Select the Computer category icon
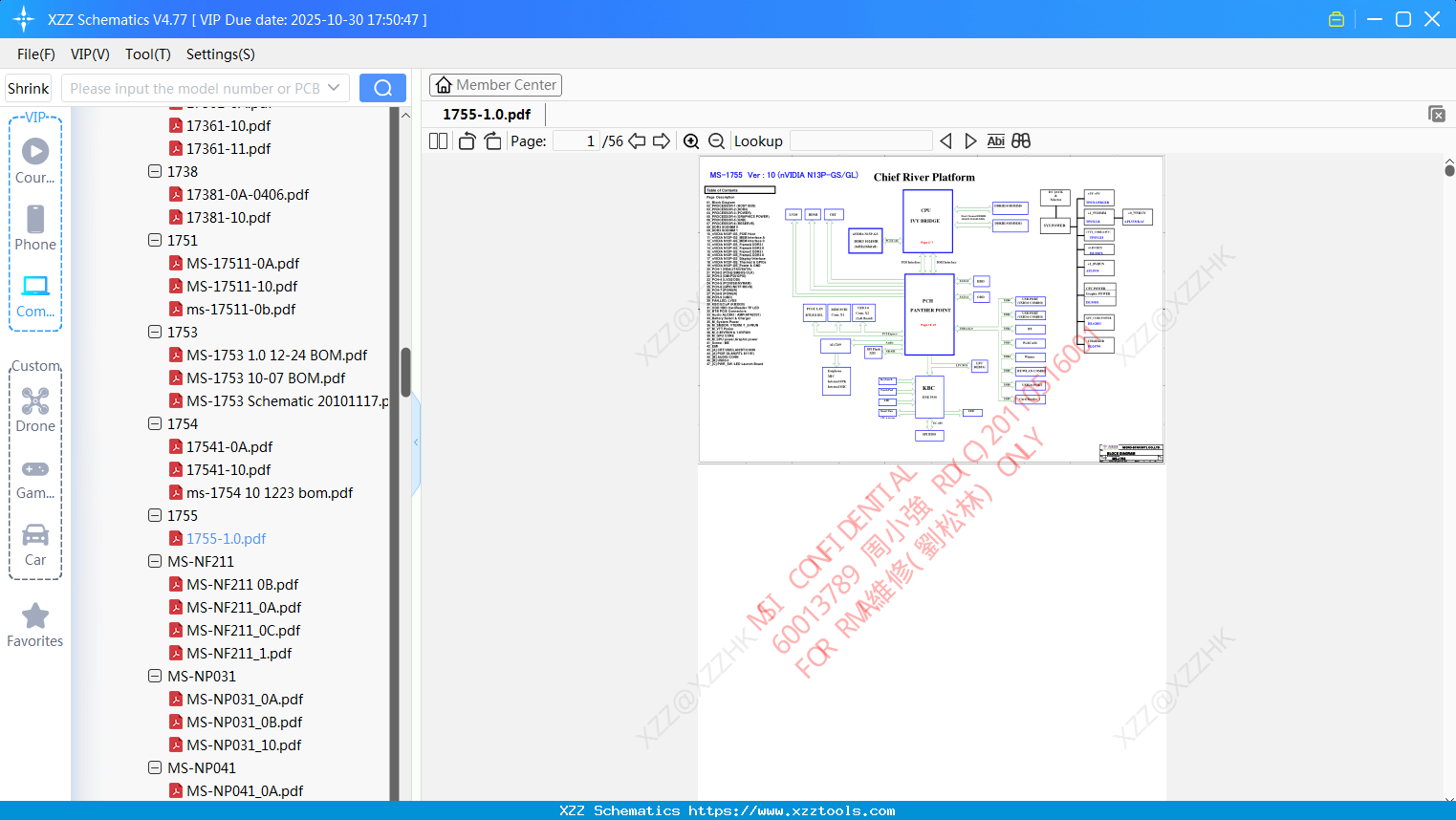The height and width of the screenshot is (820, 1456). pyautogui.click(x=35, y=295)
